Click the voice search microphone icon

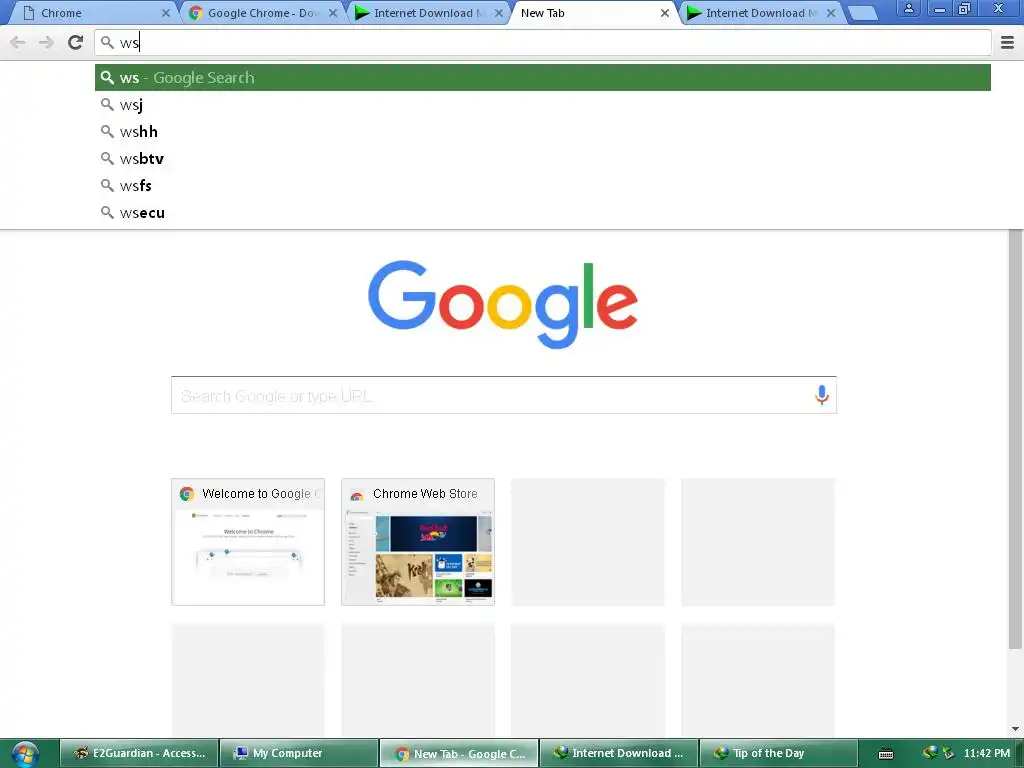pyautogui.click(x=822, y=394)
